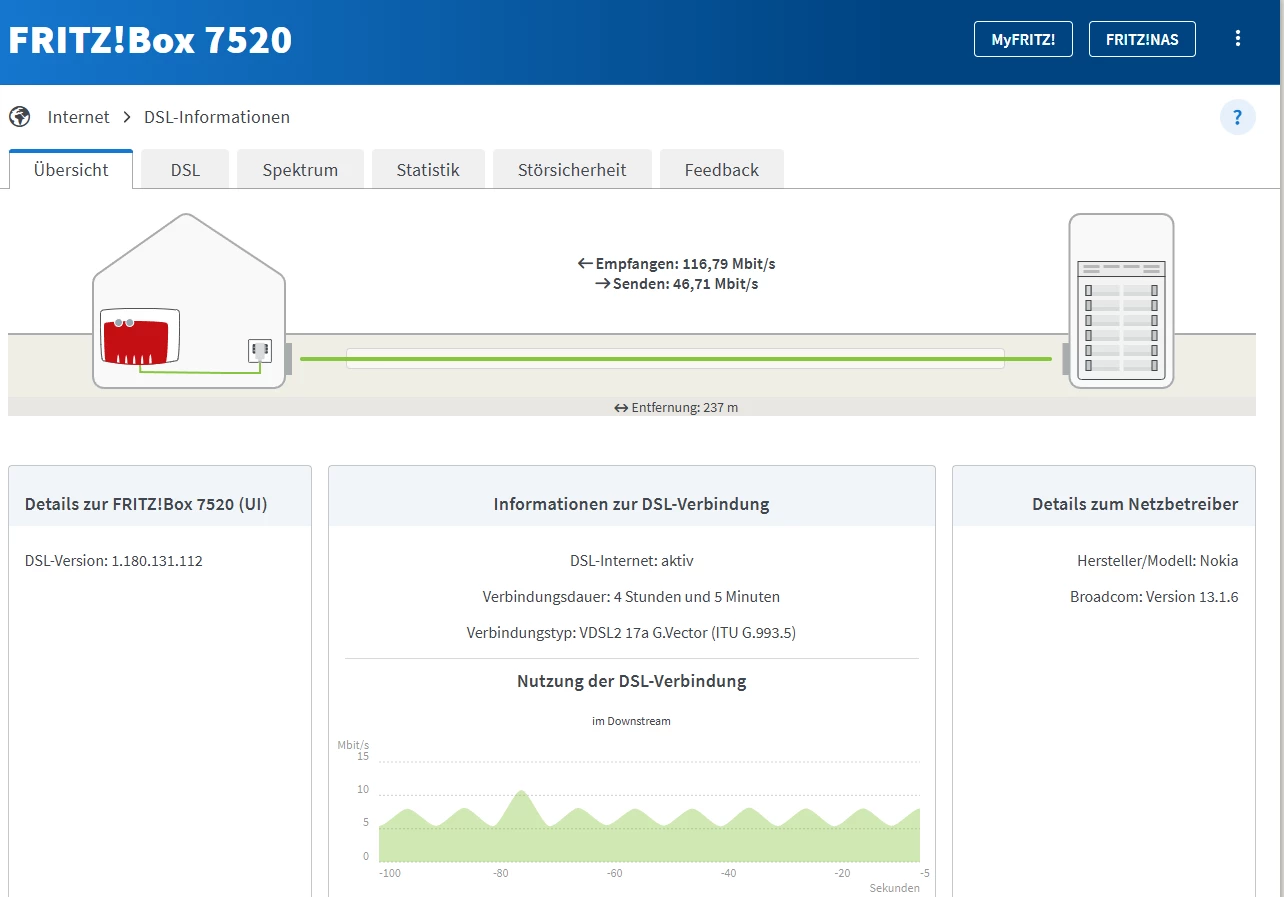
Task: Open the three-dot options menu
Action: coord(1238,39)
